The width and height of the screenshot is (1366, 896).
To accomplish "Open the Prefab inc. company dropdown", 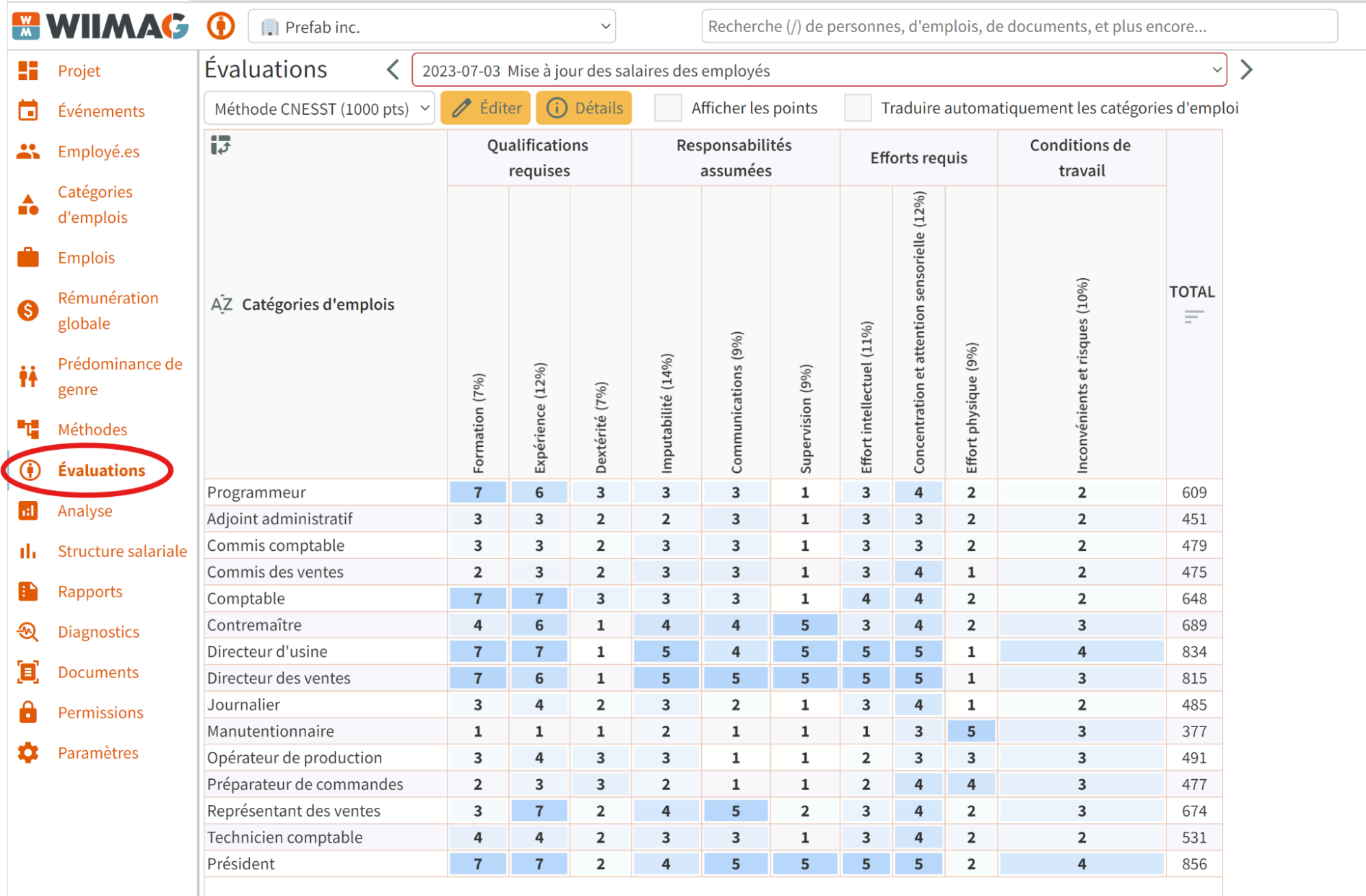I will coord(432,27).
